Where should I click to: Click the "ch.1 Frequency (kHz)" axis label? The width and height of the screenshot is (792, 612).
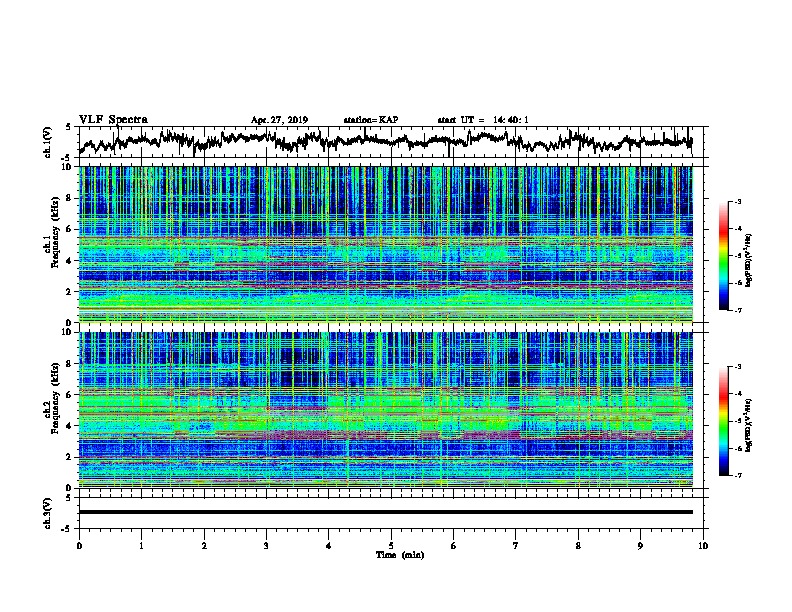[x=51, y=233]
